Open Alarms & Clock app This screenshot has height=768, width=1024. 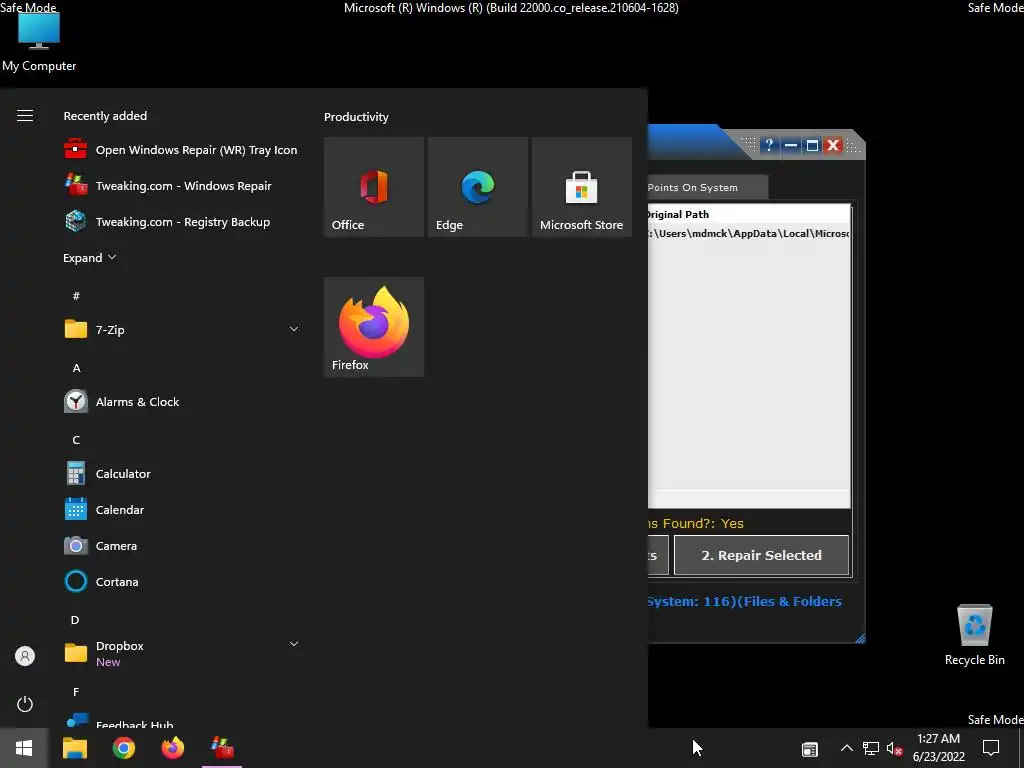click(x=182, y=402)
